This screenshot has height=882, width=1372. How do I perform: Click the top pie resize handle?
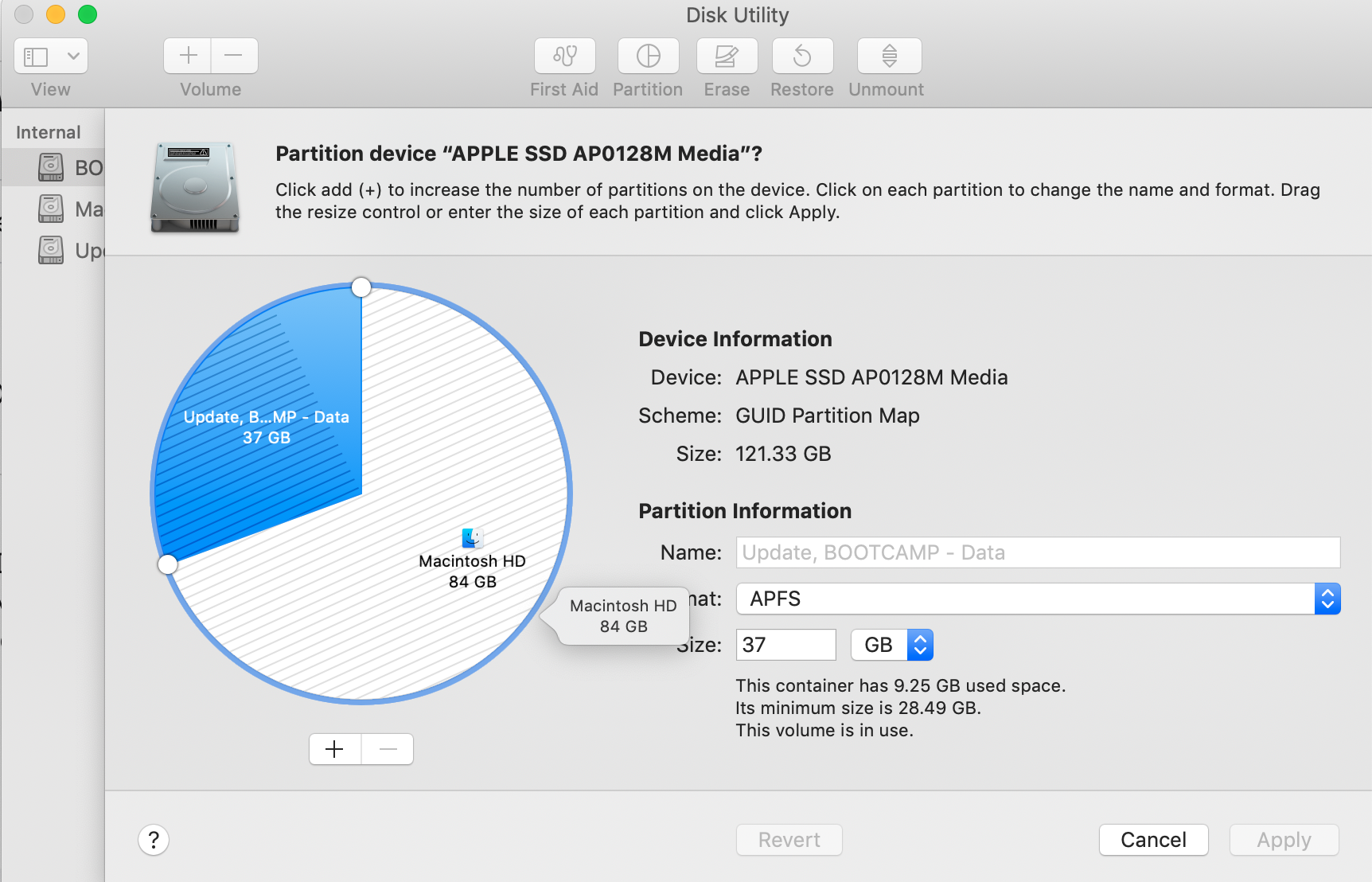tap(361, 287)
